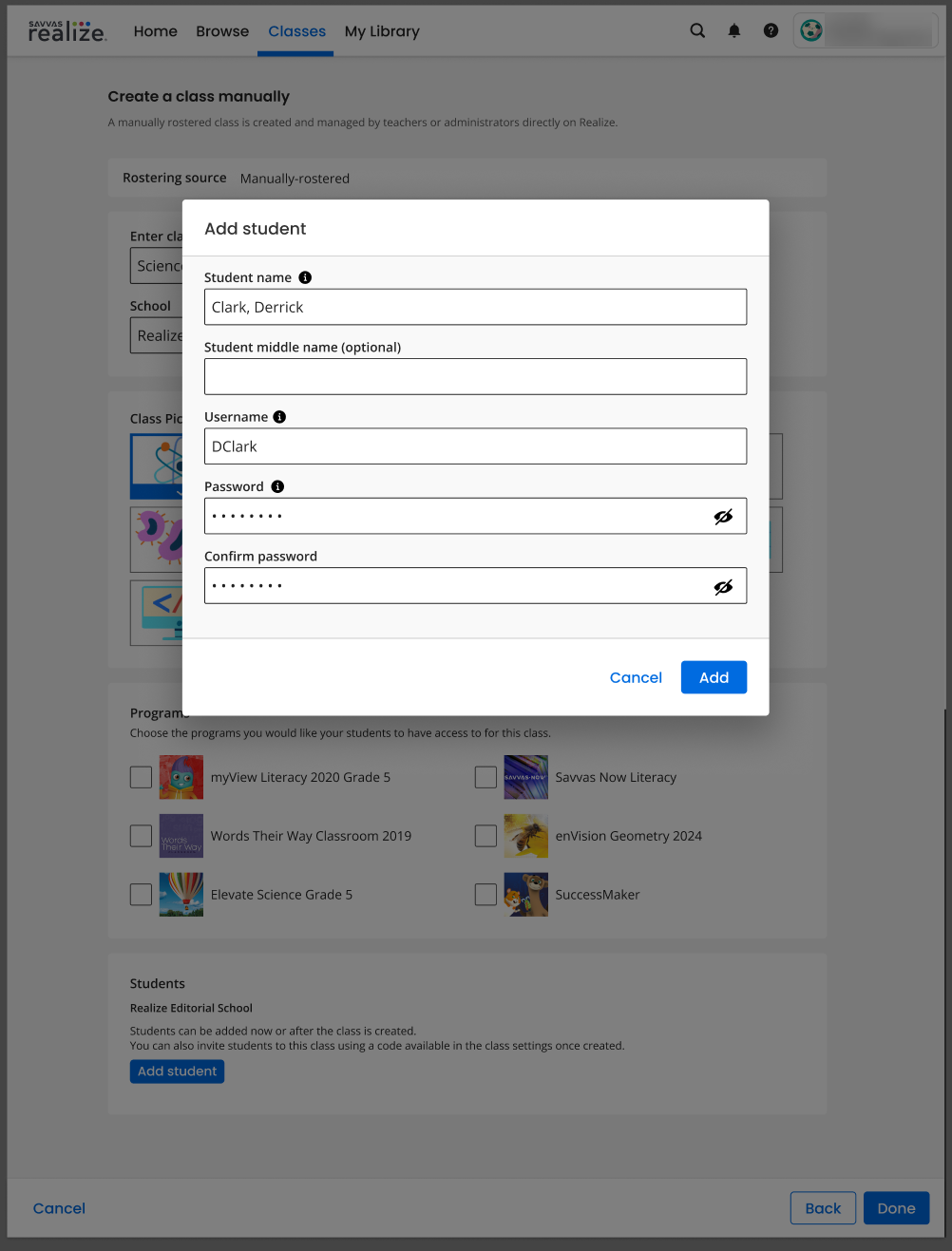Check enVision Geometry 2024 program

tap(486, 836)
